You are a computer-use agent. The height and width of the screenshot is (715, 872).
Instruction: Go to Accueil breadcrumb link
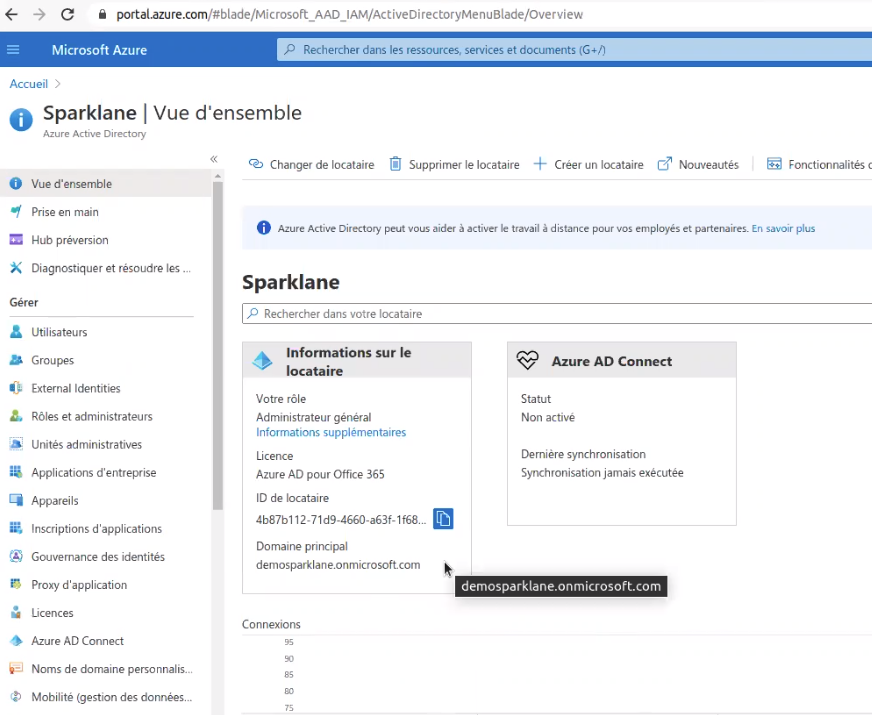pyautogui.click(x=28, y=84)
